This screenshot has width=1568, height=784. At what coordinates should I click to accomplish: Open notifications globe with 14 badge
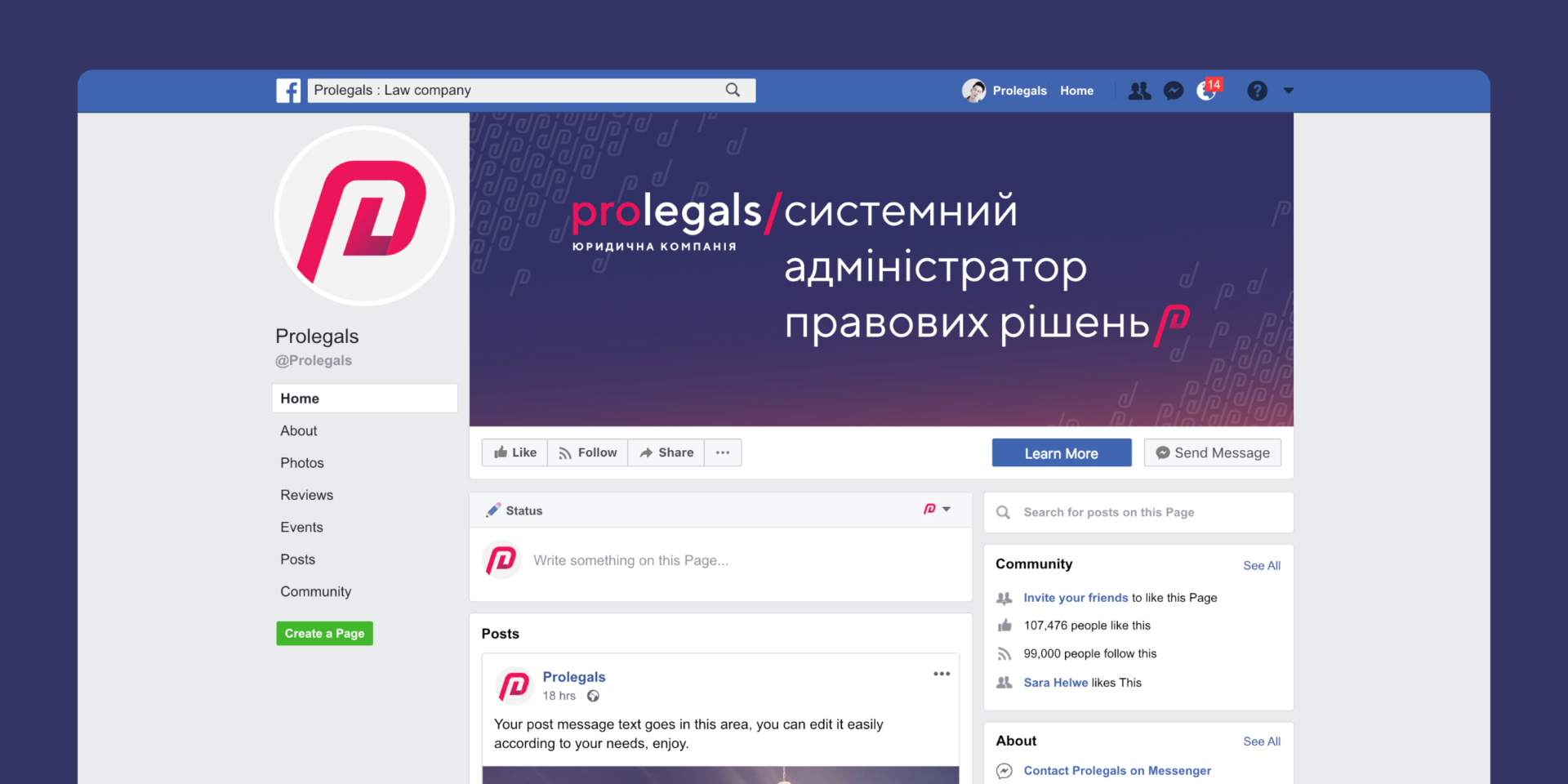point(1208,90)
